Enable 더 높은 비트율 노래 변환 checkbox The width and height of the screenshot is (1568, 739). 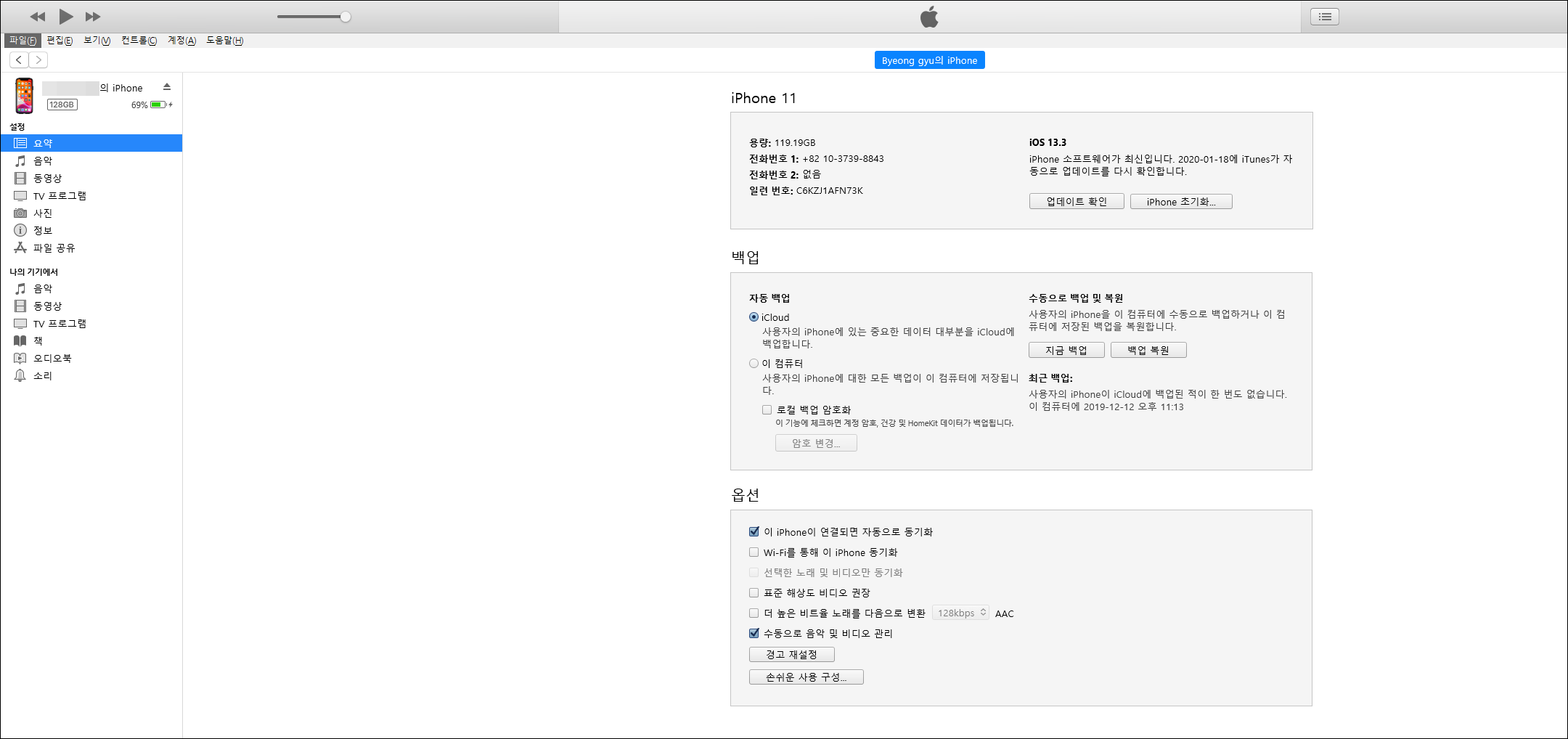coord(754,613)
